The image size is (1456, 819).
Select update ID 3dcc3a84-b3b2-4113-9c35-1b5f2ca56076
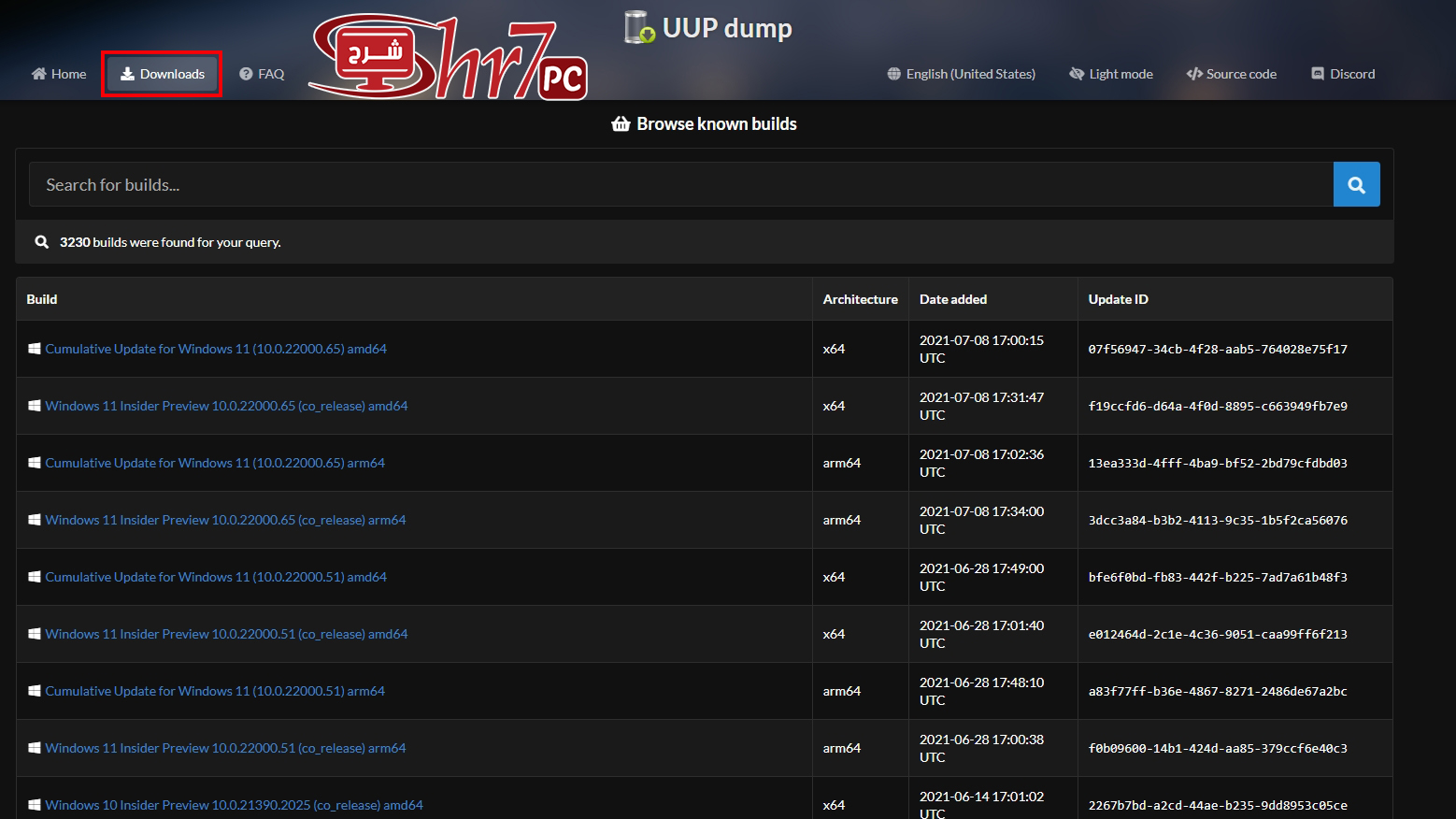pos(1218,520)
